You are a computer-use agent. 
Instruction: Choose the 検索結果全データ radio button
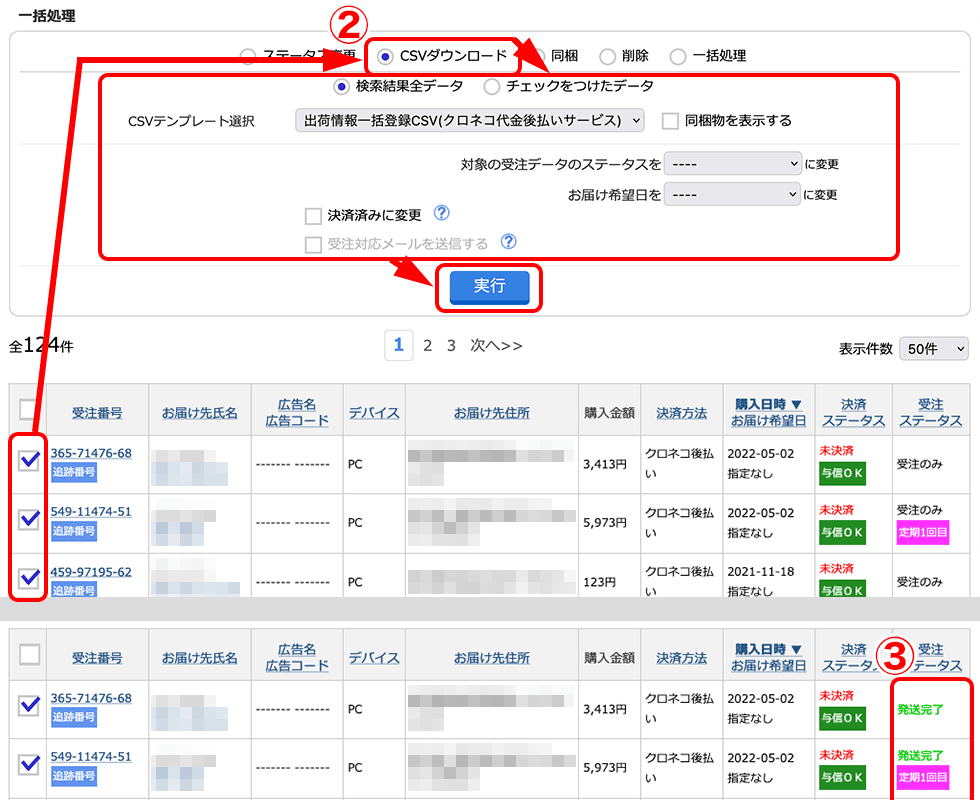(341, 87)
